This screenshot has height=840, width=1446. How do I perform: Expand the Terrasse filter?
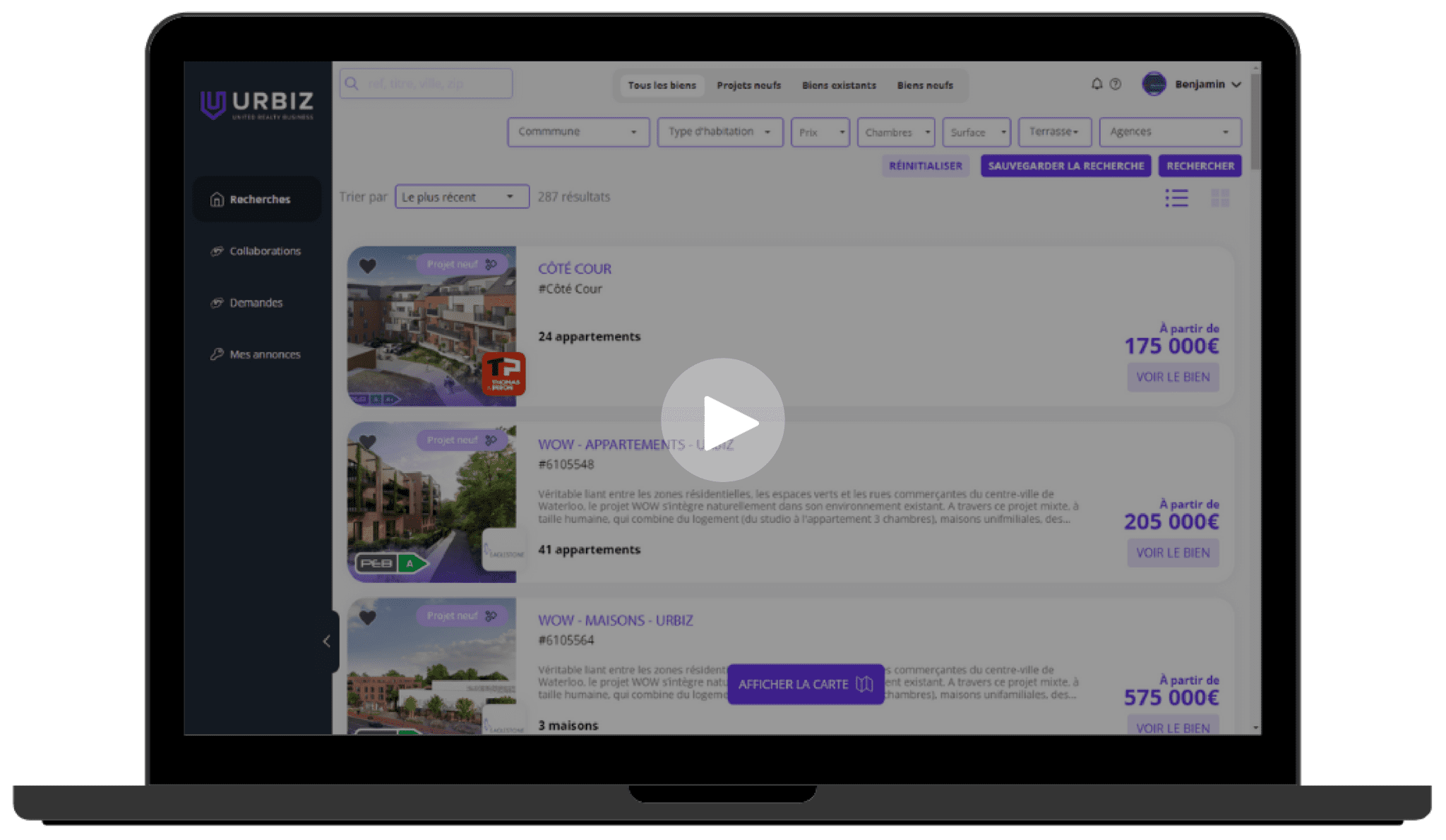(1053, 131)
